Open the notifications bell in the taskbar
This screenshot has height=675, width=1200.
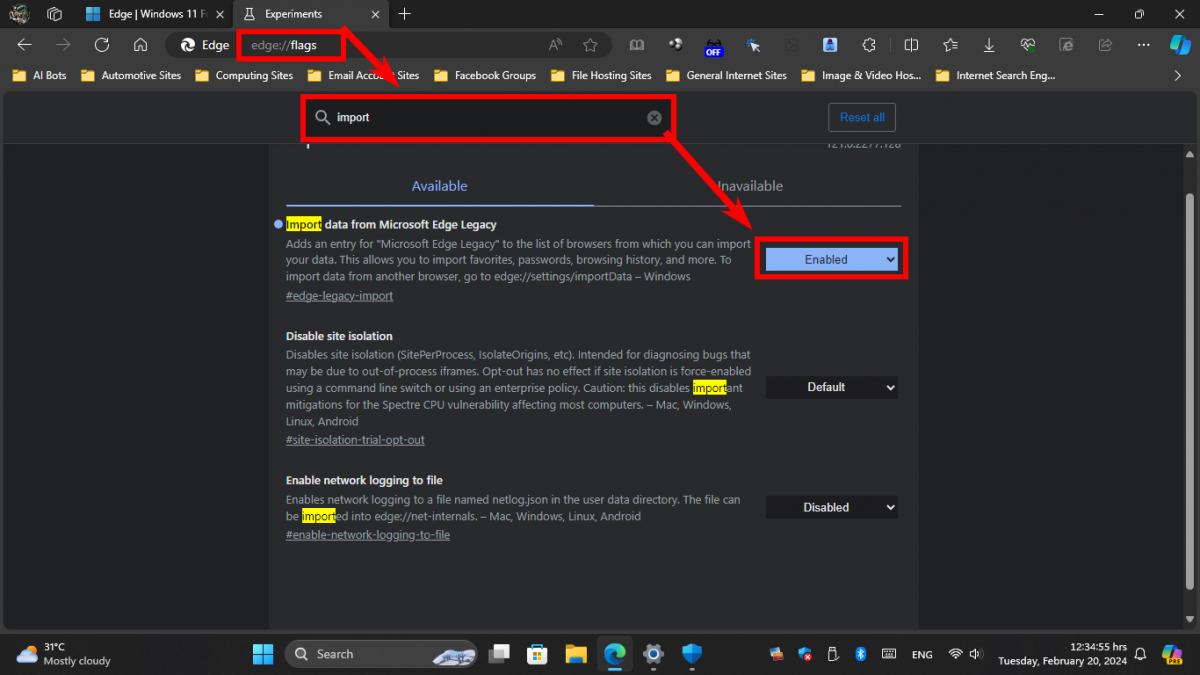(1139, 654)
